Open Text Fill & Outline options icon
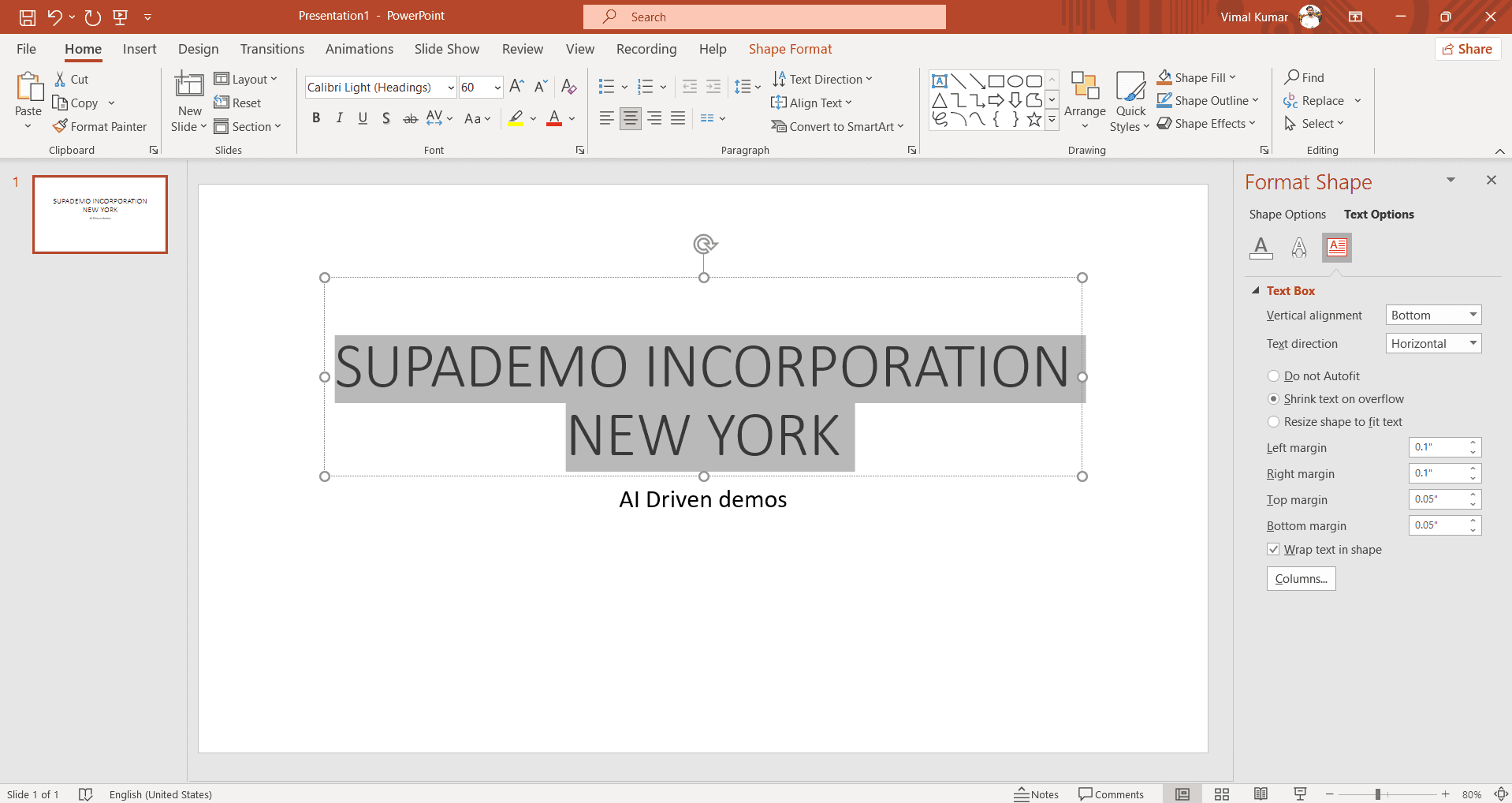 pyautogui.click(x=1261, y=248)
